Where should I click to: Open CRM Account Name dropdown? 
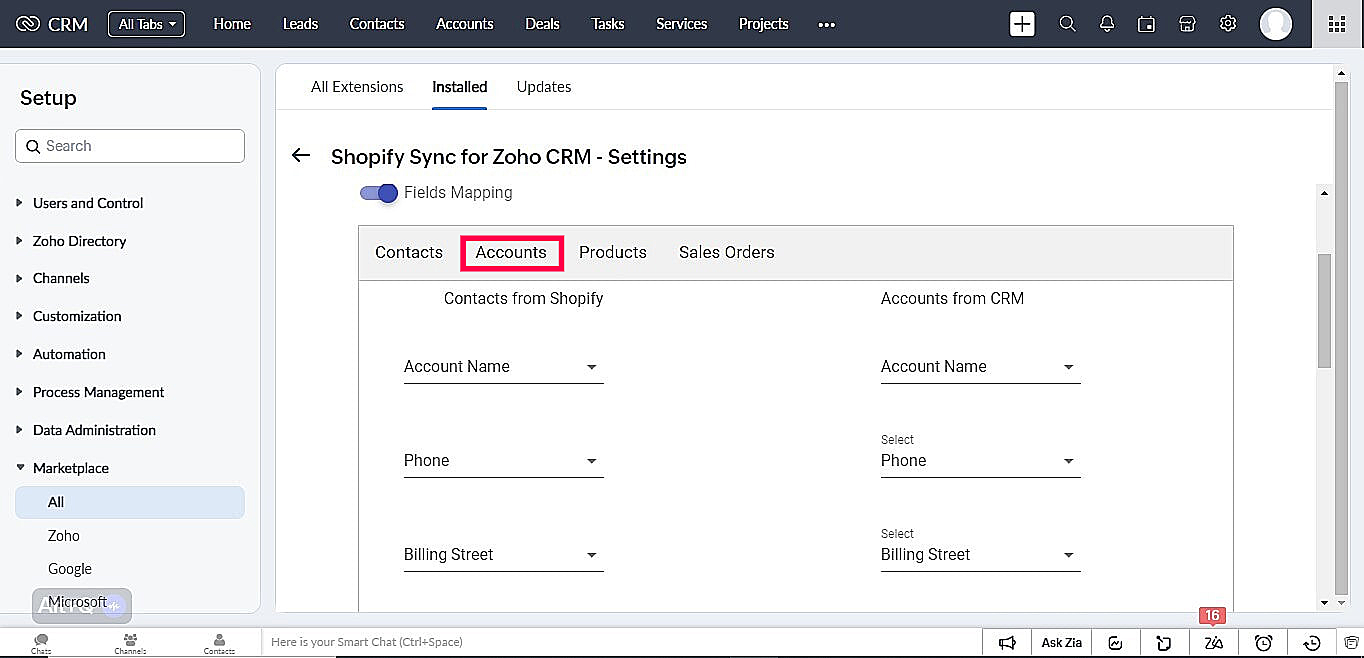980,367
